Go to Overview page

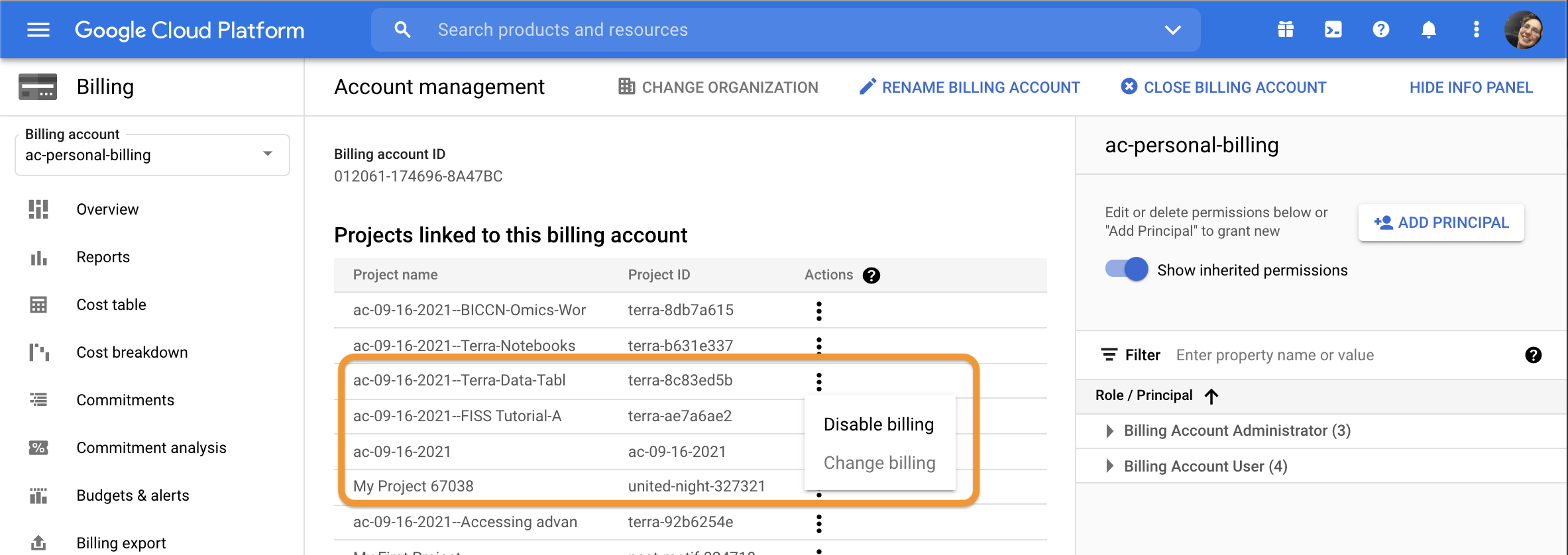click(x=107, y=209)
